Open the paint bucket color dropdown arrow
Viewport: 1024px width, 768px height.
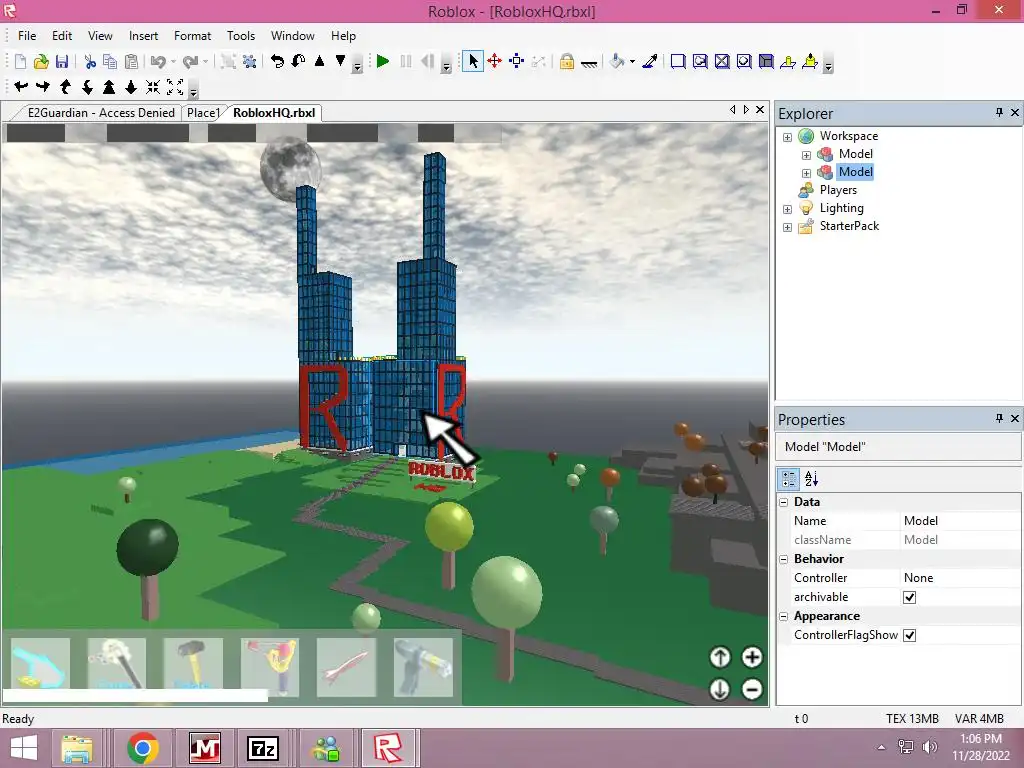pyautogui.click(x=632, y=62)
